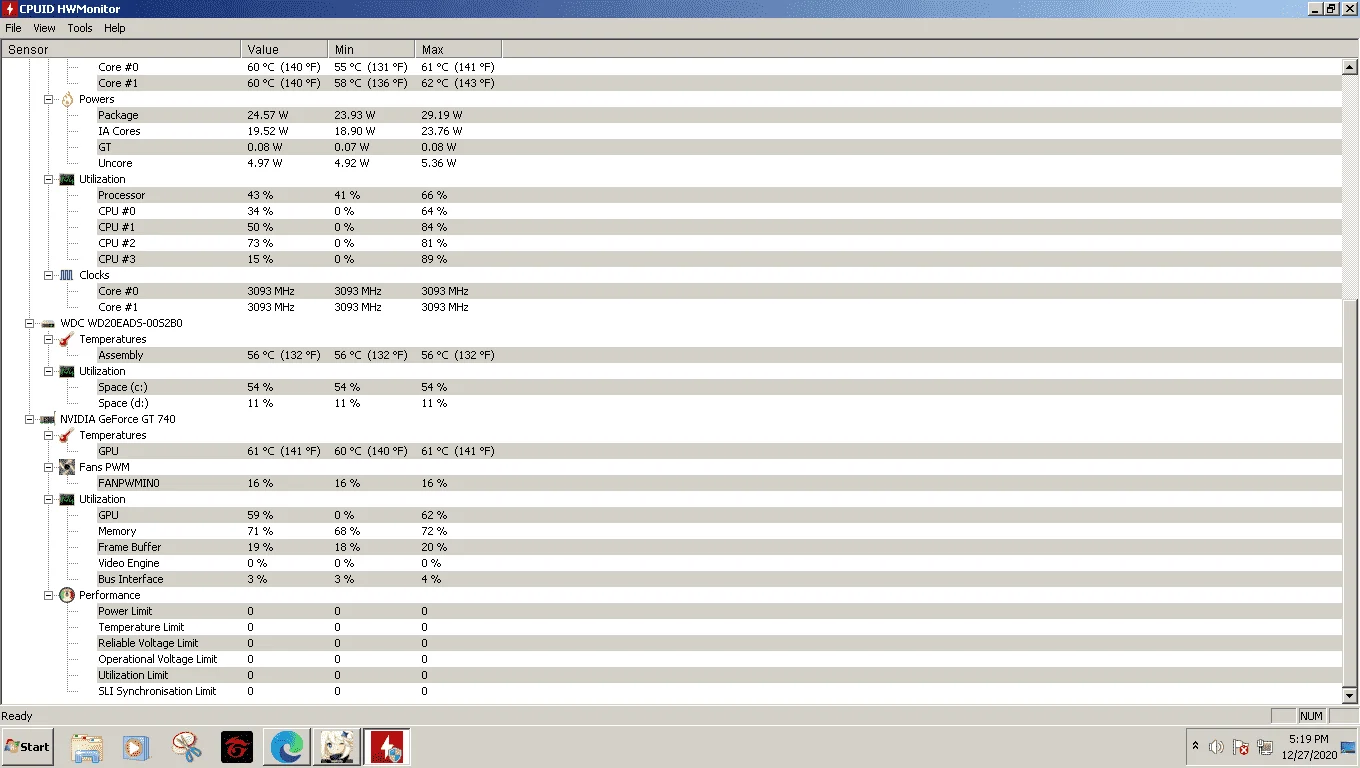Open the Microsoft Edge taskbar icon
This screenshot has width=1360, height=768.
(287, 747)
